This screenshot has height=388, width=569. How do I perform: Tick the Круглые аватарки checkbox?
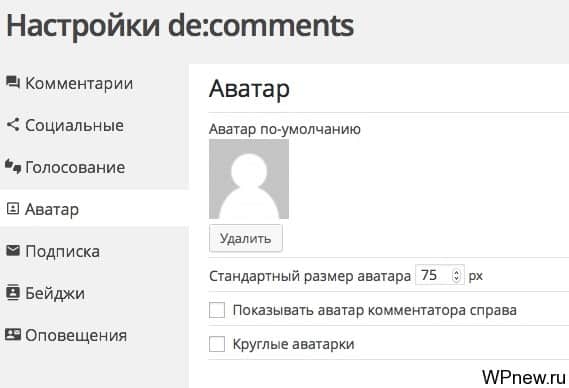coord(217,344)
